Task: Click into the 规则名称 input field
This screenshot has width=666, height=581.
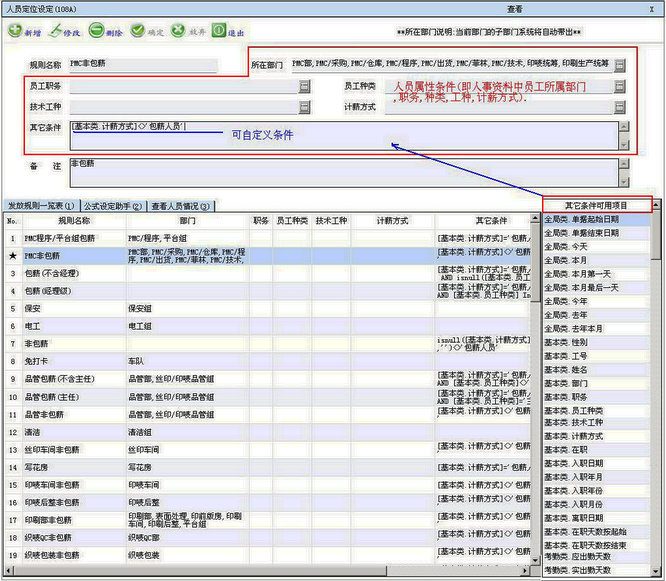Action: (143, 65)
